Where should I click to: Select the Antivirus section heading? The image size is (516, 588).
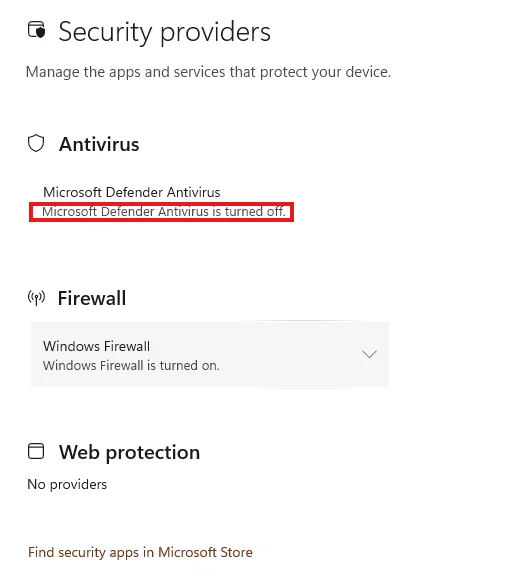[99, 144]
